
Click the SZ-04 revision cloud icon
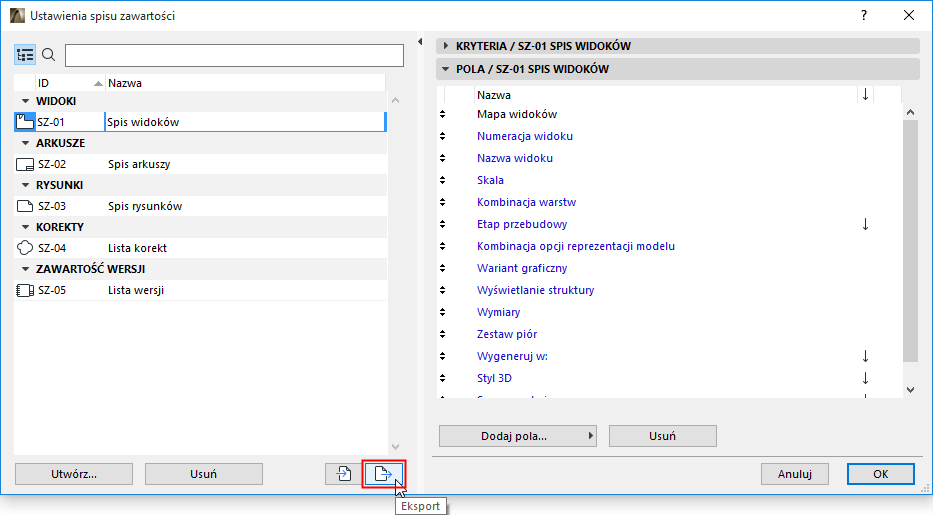point(24,248)
